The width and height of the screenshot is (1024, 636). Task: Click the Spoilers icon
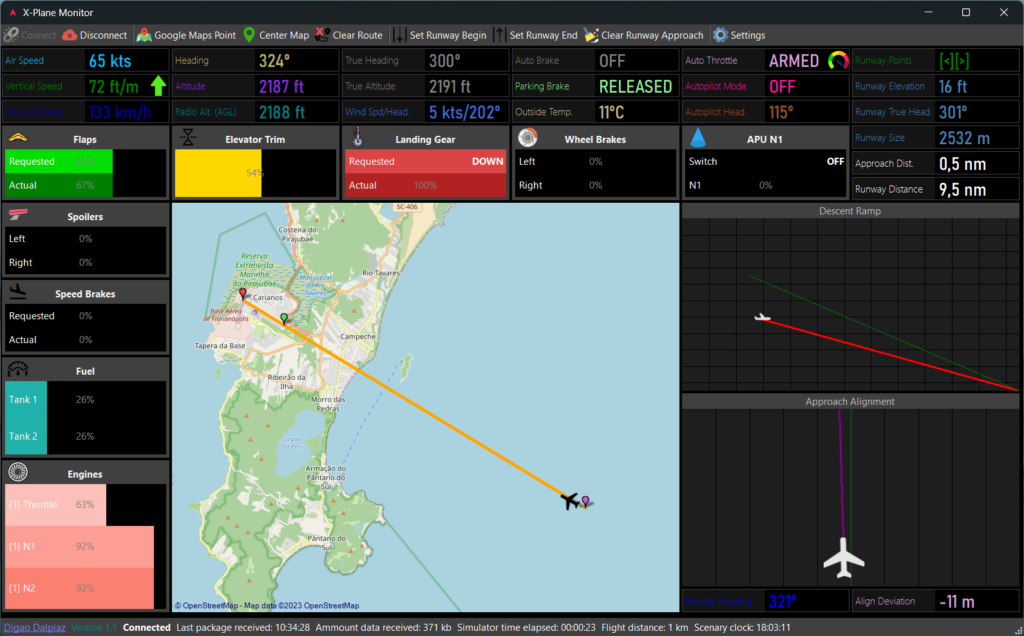[x=18, y=215]
